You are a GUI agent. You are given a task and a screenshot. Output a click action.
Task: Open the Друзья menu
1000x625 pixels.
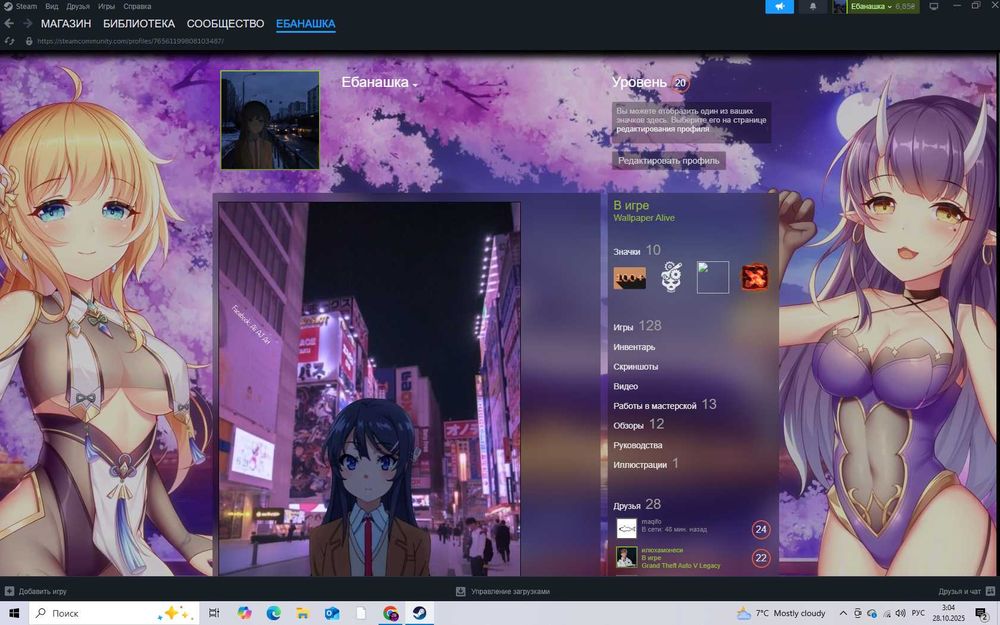click(78, 6)
